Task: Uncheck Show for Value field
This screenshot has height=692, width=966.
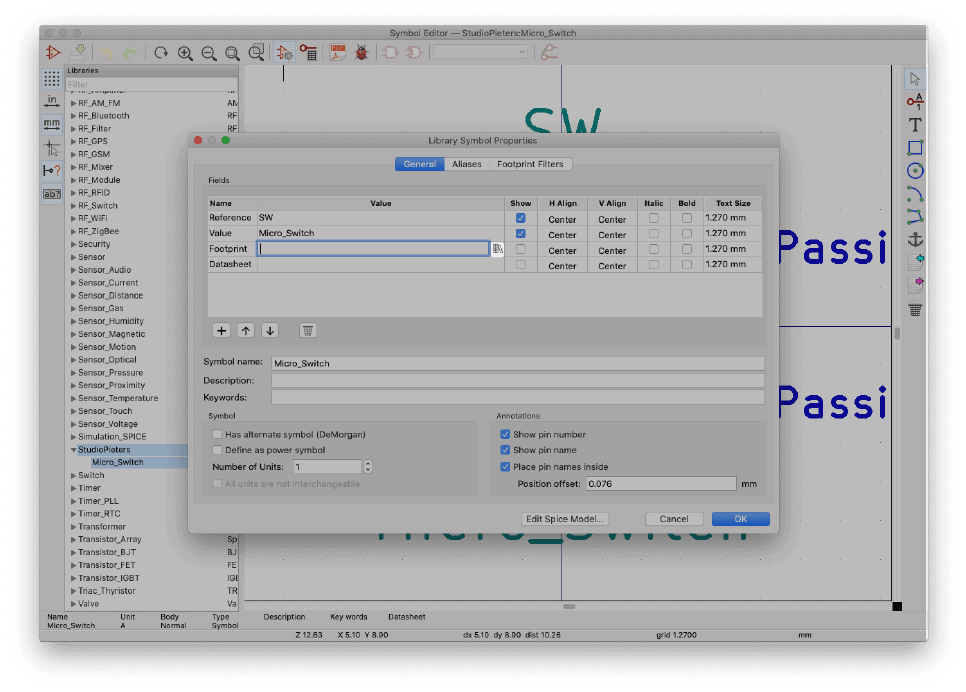Action: click(521, 234)
